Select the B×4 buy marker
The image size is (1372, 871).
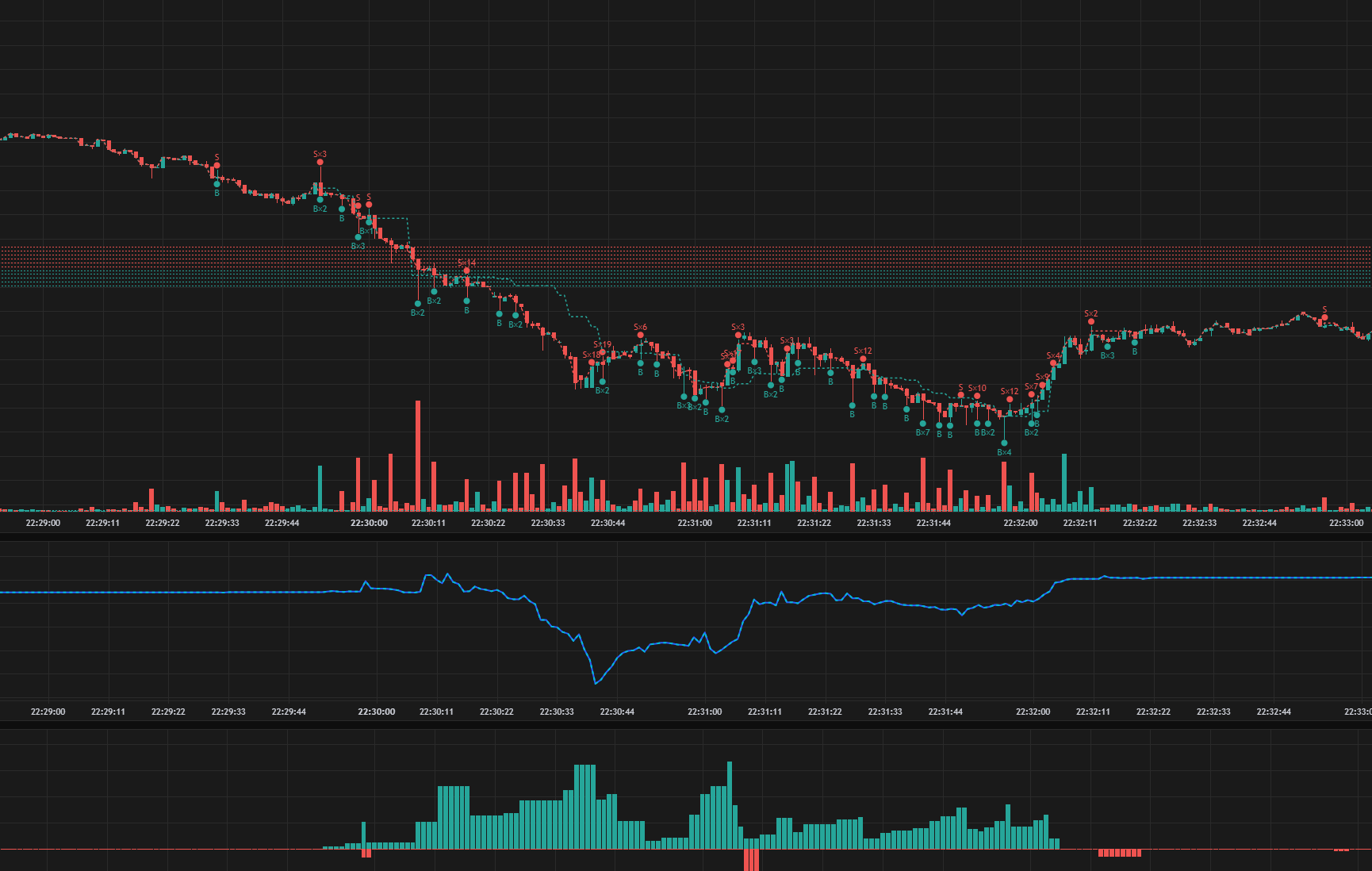tap(1004, 443)
